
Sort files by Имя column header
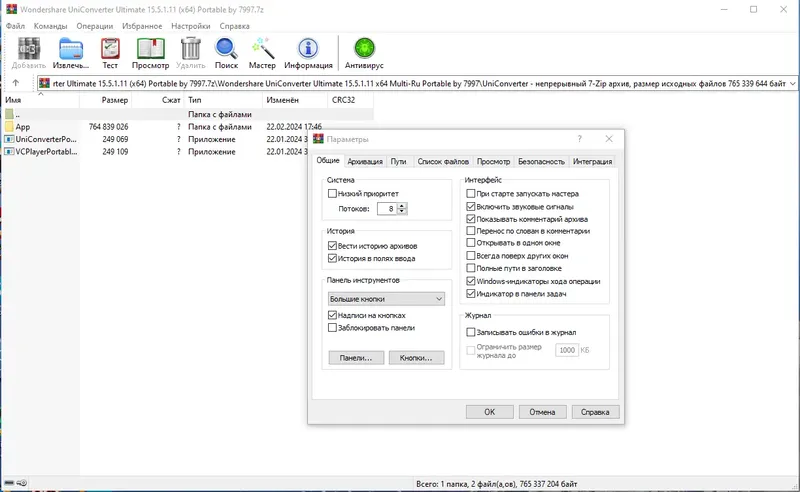[40, 100]
